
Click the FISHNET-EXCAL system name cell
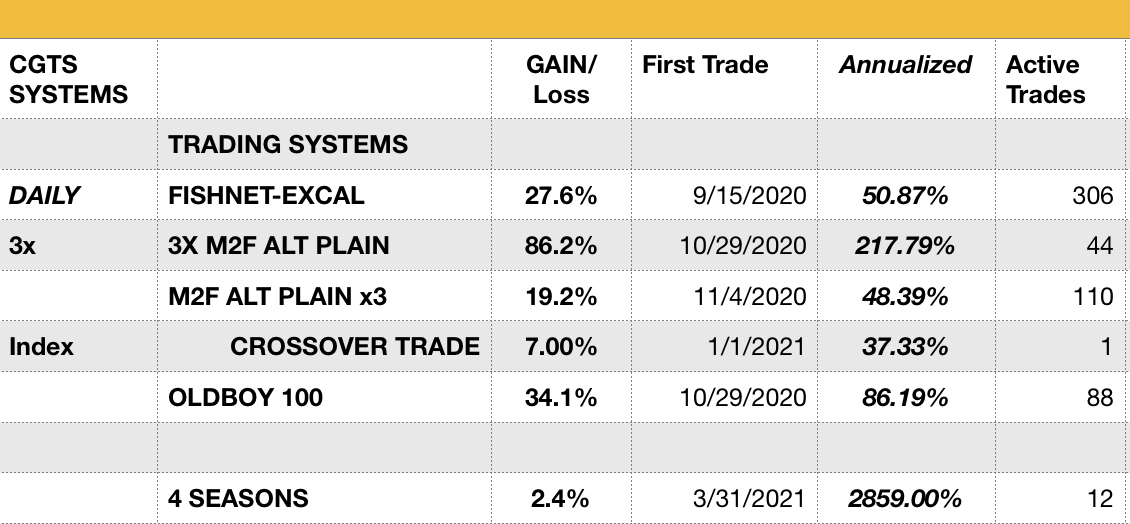click(x=267, y=195)
